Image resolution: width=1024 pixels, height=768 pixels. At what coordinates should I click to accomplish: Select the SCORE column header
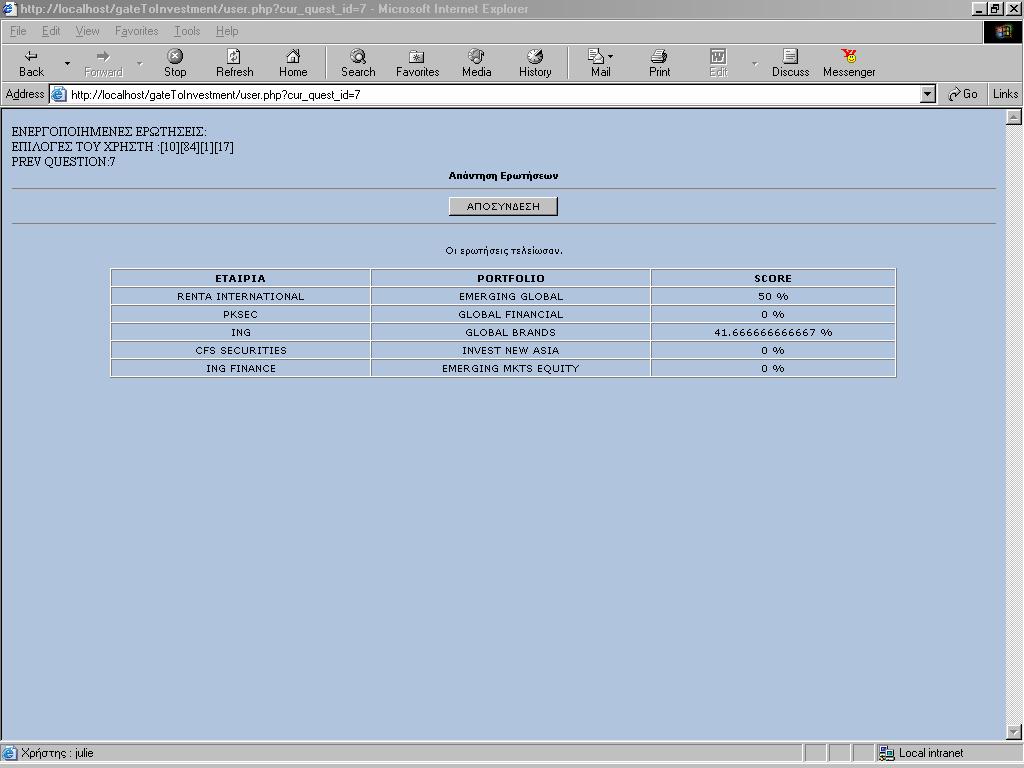(773, 278)
